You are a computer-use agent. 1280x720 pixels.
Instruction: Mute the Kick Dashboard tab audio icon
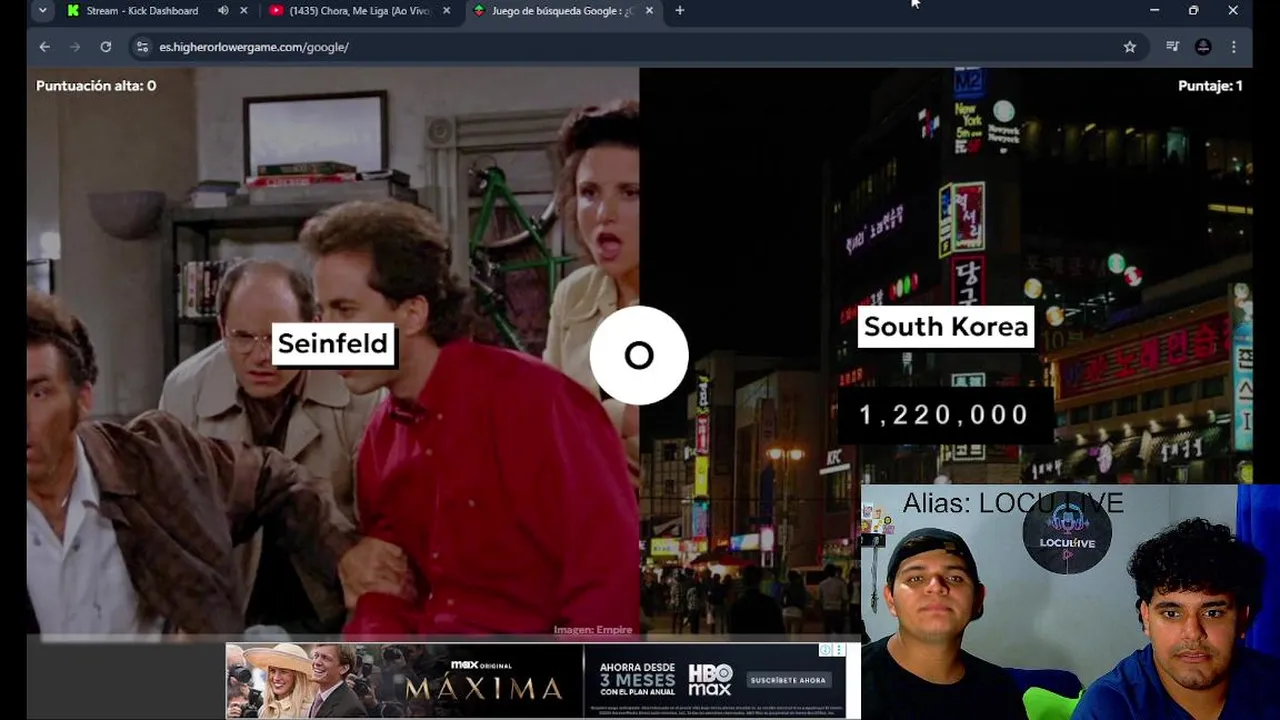point(223,11)
